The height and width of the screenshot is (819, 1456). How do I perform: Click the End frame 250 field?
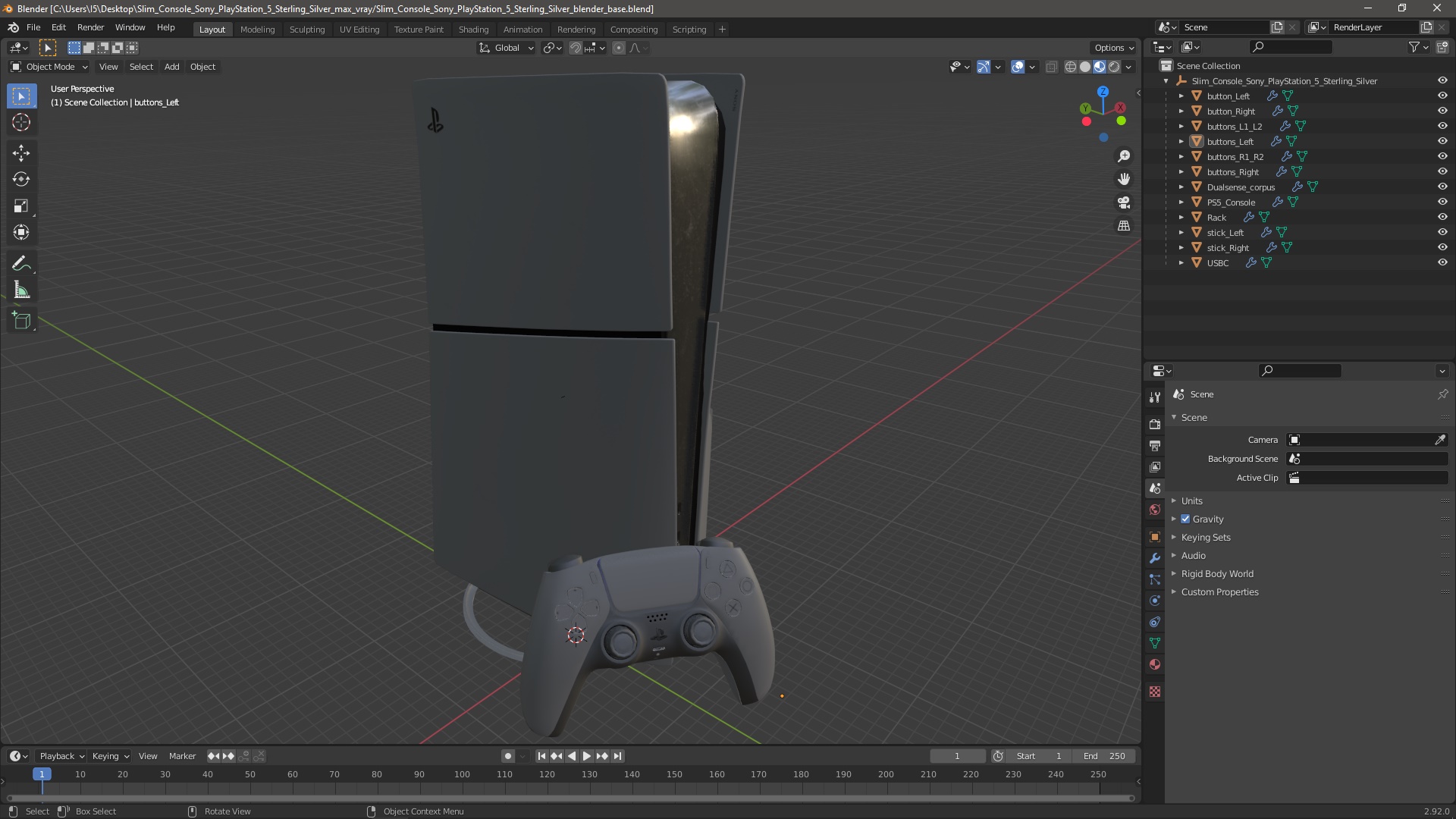tap(1104, 756)
